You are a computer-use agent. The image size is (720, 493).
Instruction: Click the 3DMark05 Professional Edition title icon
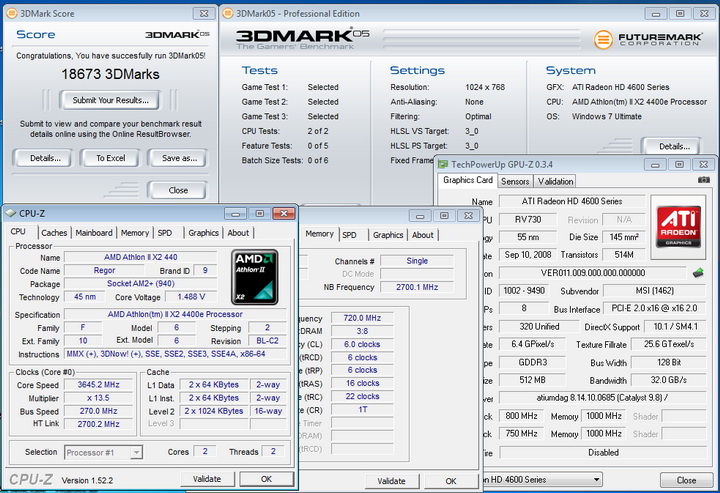pos(227,13)
